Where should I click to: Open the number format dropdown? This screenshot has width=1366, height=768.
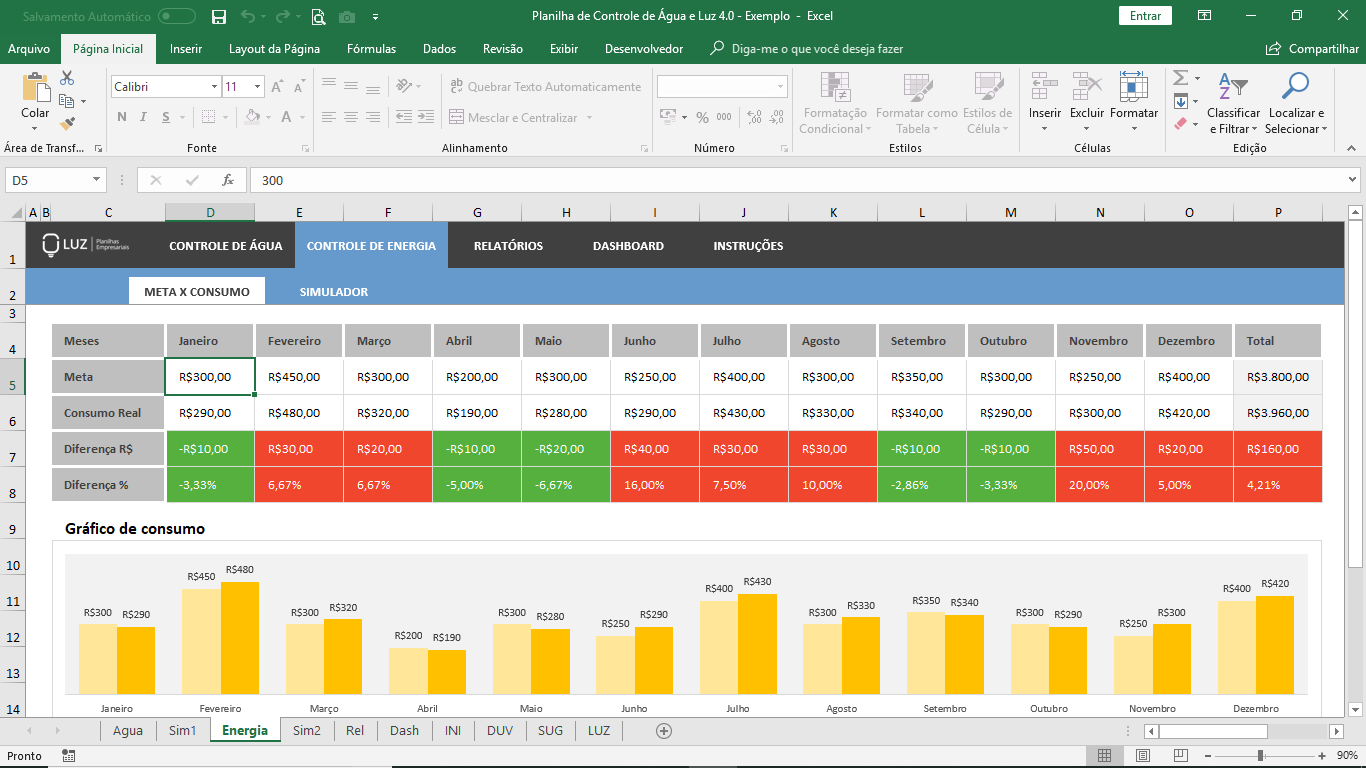tap(780, 87)
